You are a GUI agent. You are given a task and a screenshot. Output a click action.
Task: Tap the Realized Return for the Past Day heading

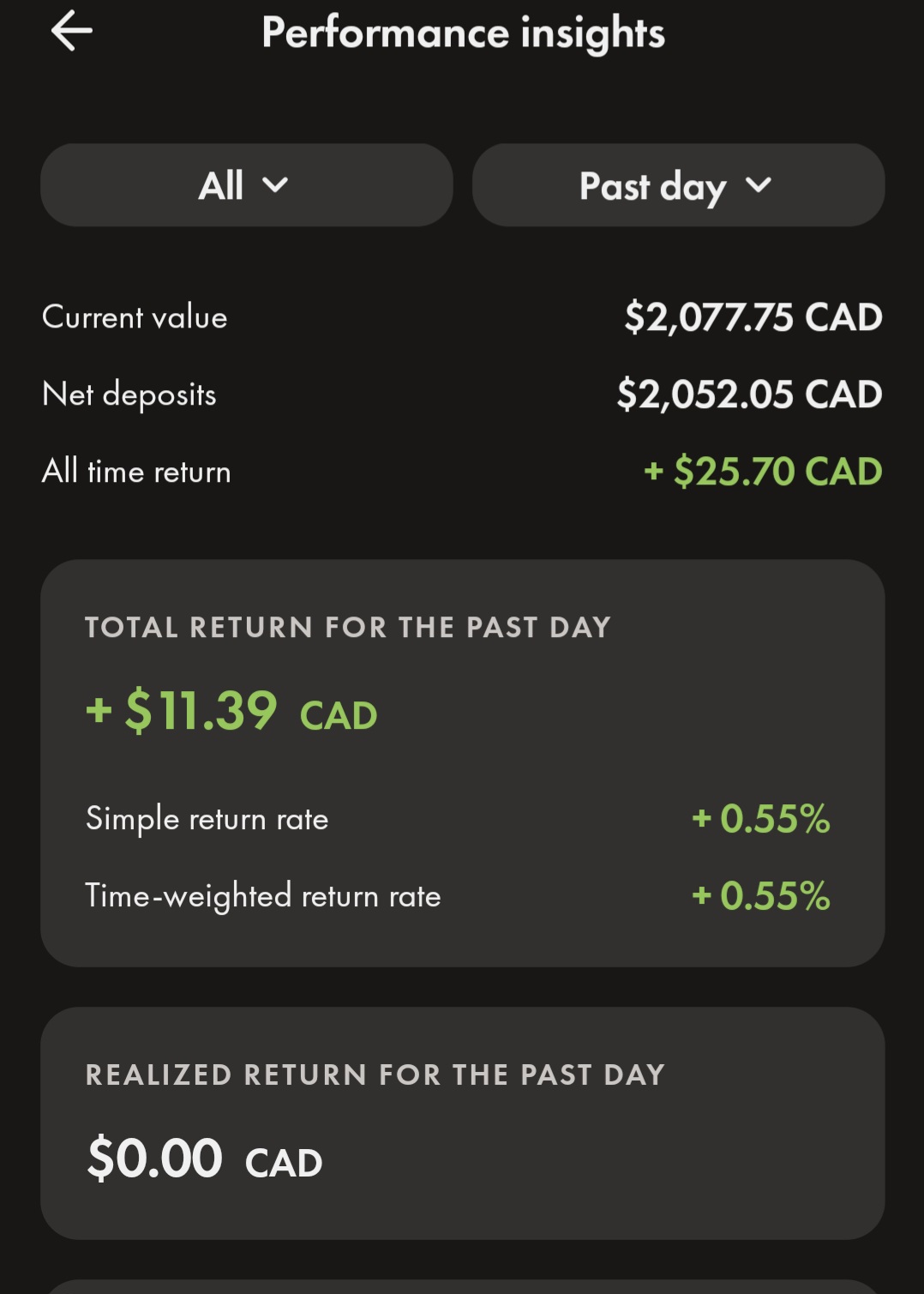click(375, 1074)
